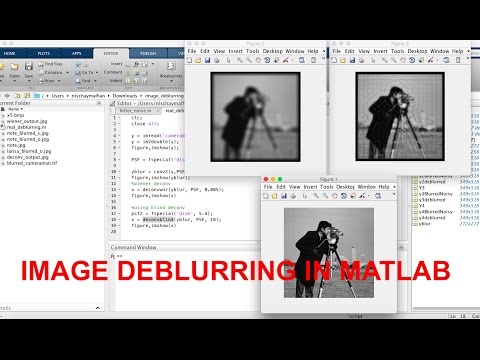480x360 pixels.
Task: Select the PUBLISH ribbon tab
Action: click(148, 53)
